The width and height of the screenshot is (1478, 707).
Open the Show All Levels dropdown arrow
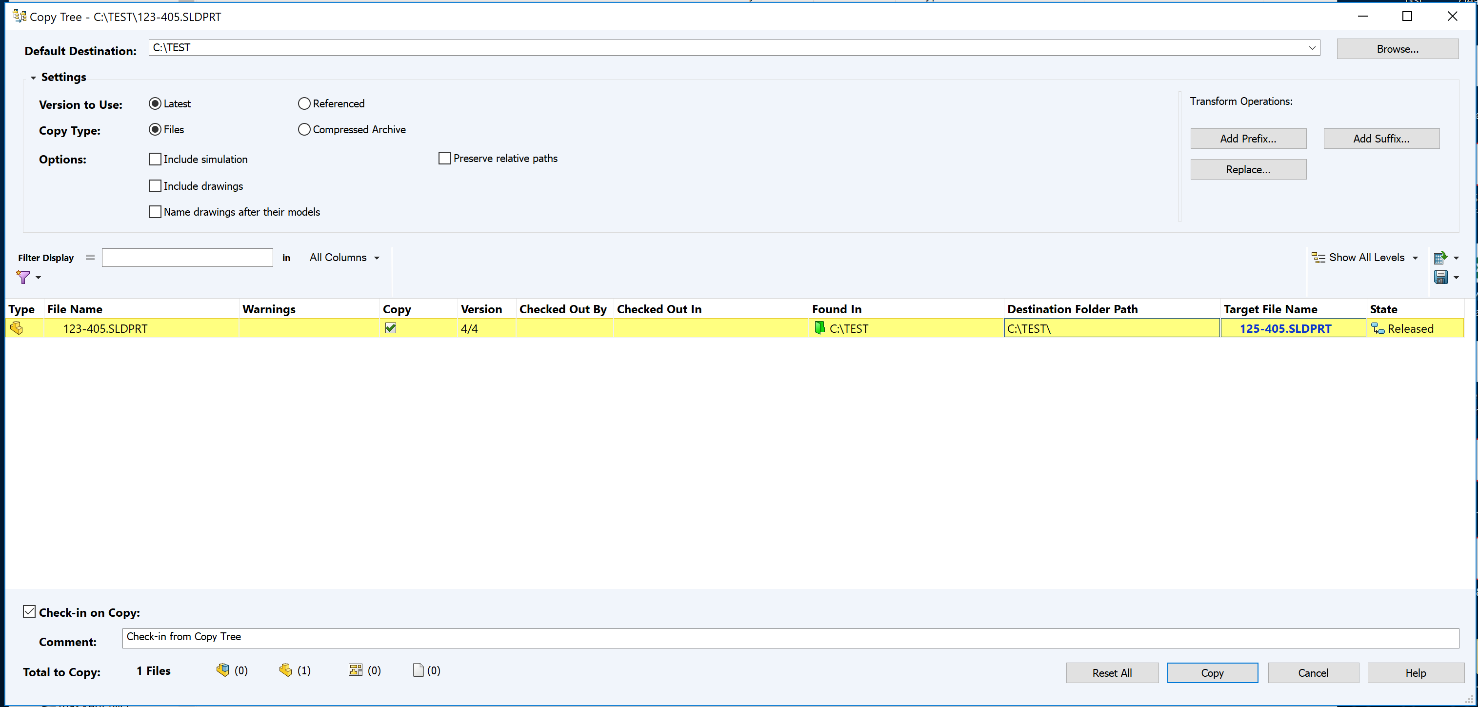point(1416,257)
